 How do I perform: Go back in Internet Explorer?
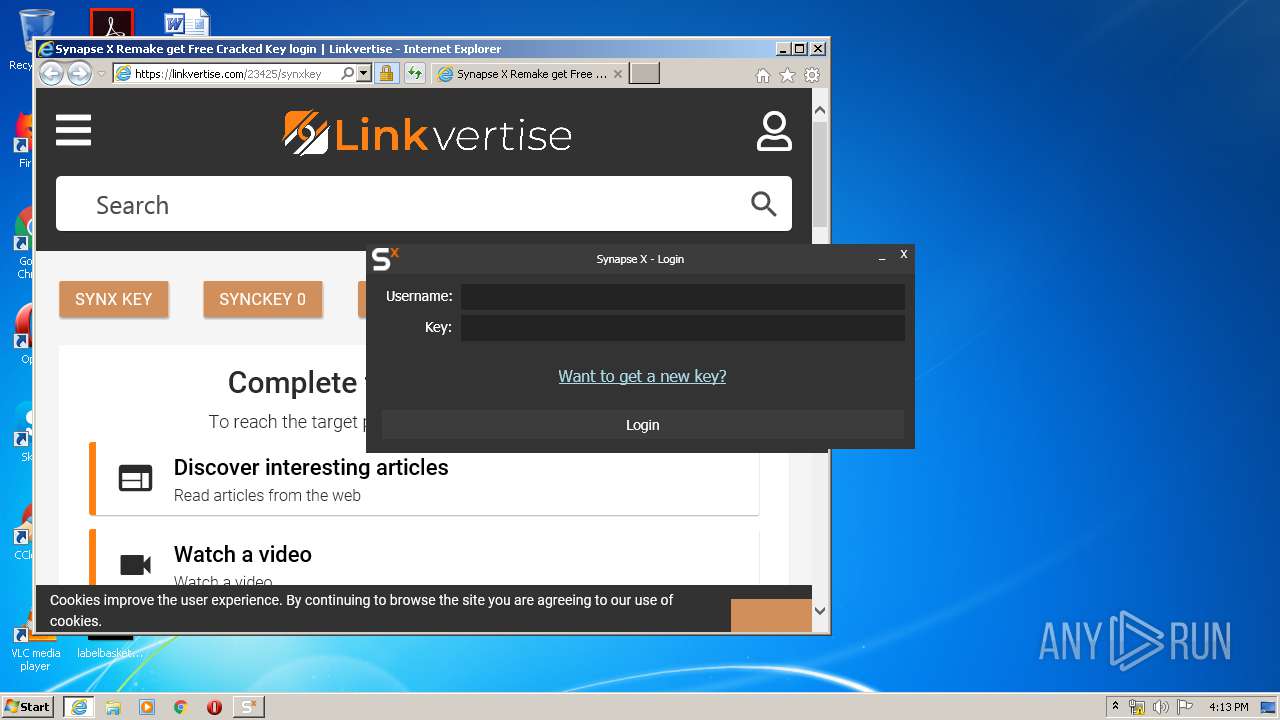pyautogui.click(x=52, y=73)
